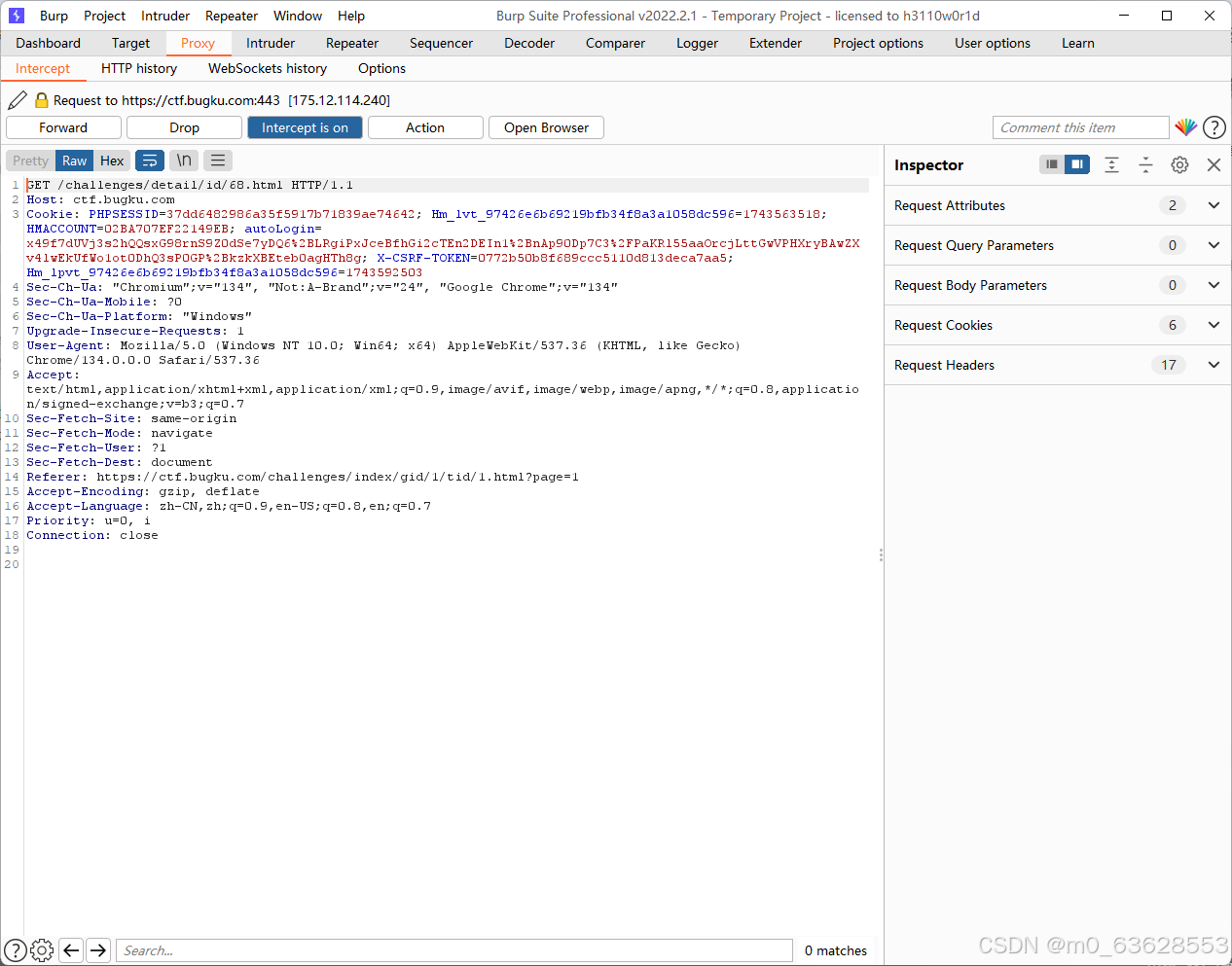Screen dimensions: 1232x966
Task: Select the Pretty view tab
Action: 30,161
